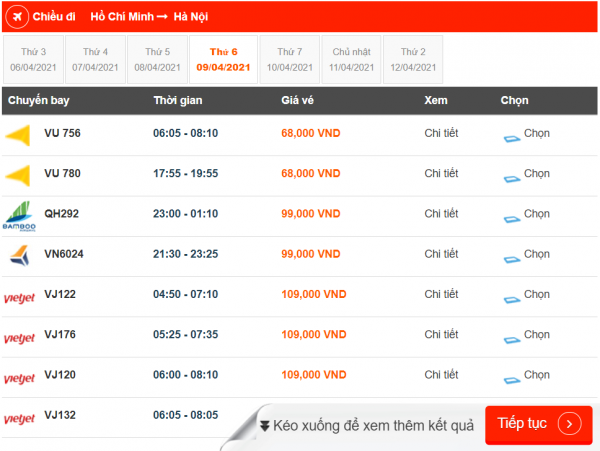The image size is (600, 451).
Task: Switch to Thứ 2 12/04/2021 date tab
Action: click(x=413, y=59)
